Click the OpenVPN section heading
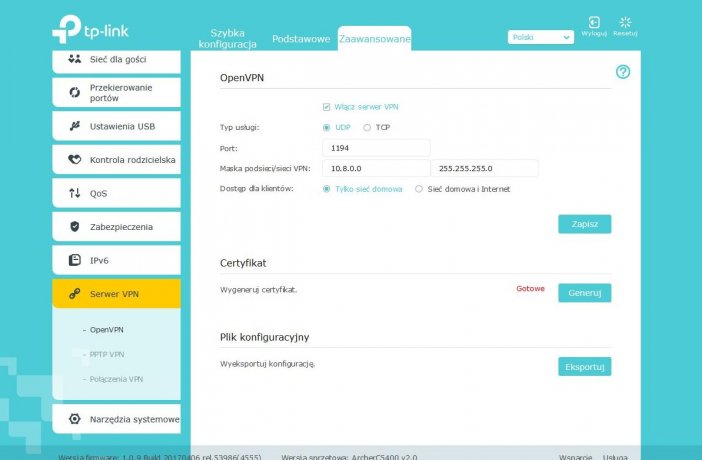Viewport: 702px width, 460px height. click(242, 78)
